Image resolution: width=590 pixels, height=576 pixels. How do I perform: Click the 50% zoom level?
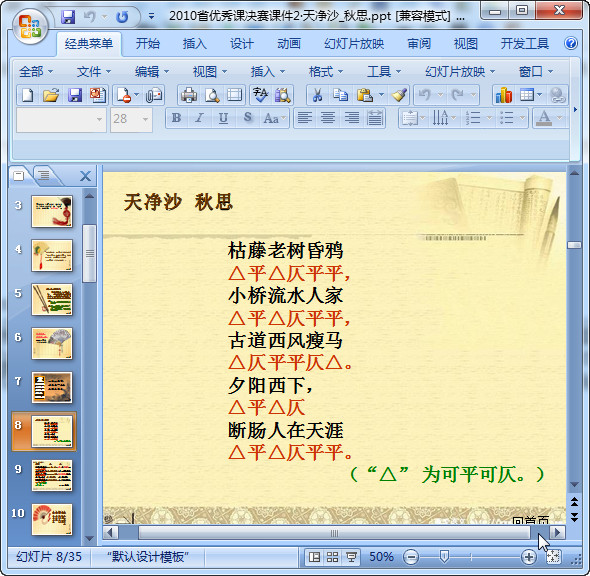pyautogui.click(x=382, y=557)
